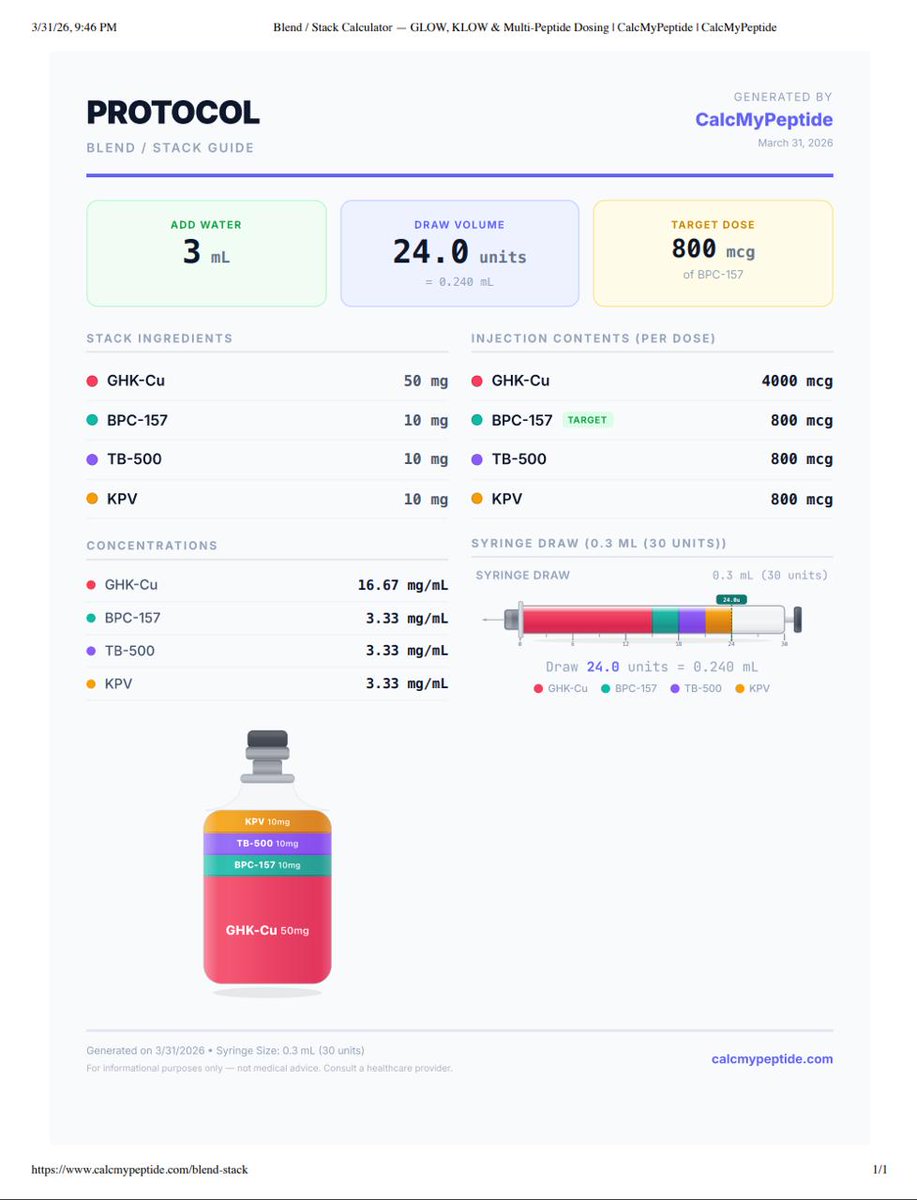Click the teal BPC-157 segment in syringe
917x1200 pixels.
pyautogui.click(x=665, y=620)
